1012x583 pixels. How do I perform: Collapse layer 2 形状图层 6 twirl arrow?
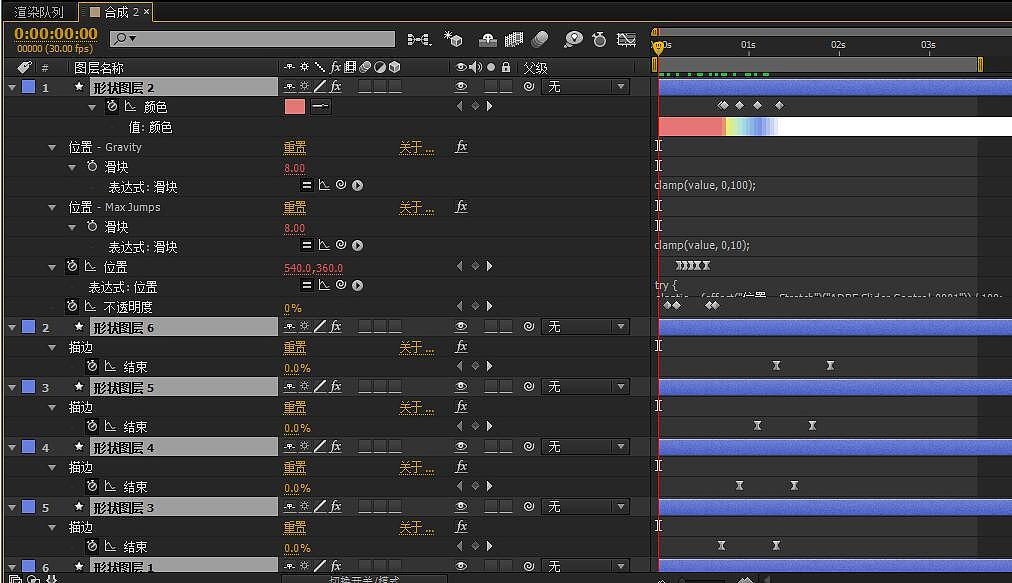(x=12, y=327)
